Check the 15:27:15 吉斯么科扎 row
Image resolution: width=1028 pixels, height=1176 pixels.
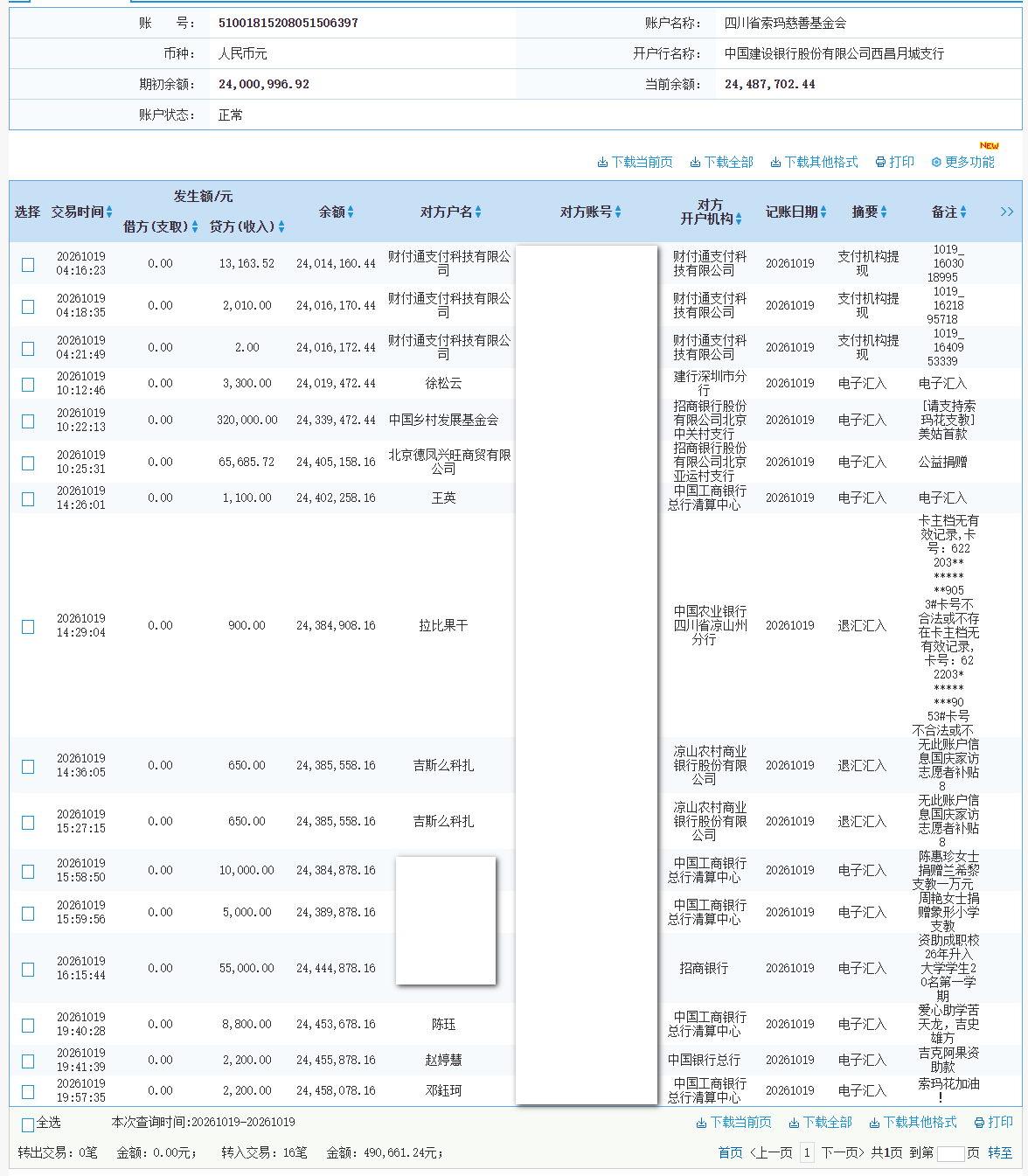(x=28, y=822)
